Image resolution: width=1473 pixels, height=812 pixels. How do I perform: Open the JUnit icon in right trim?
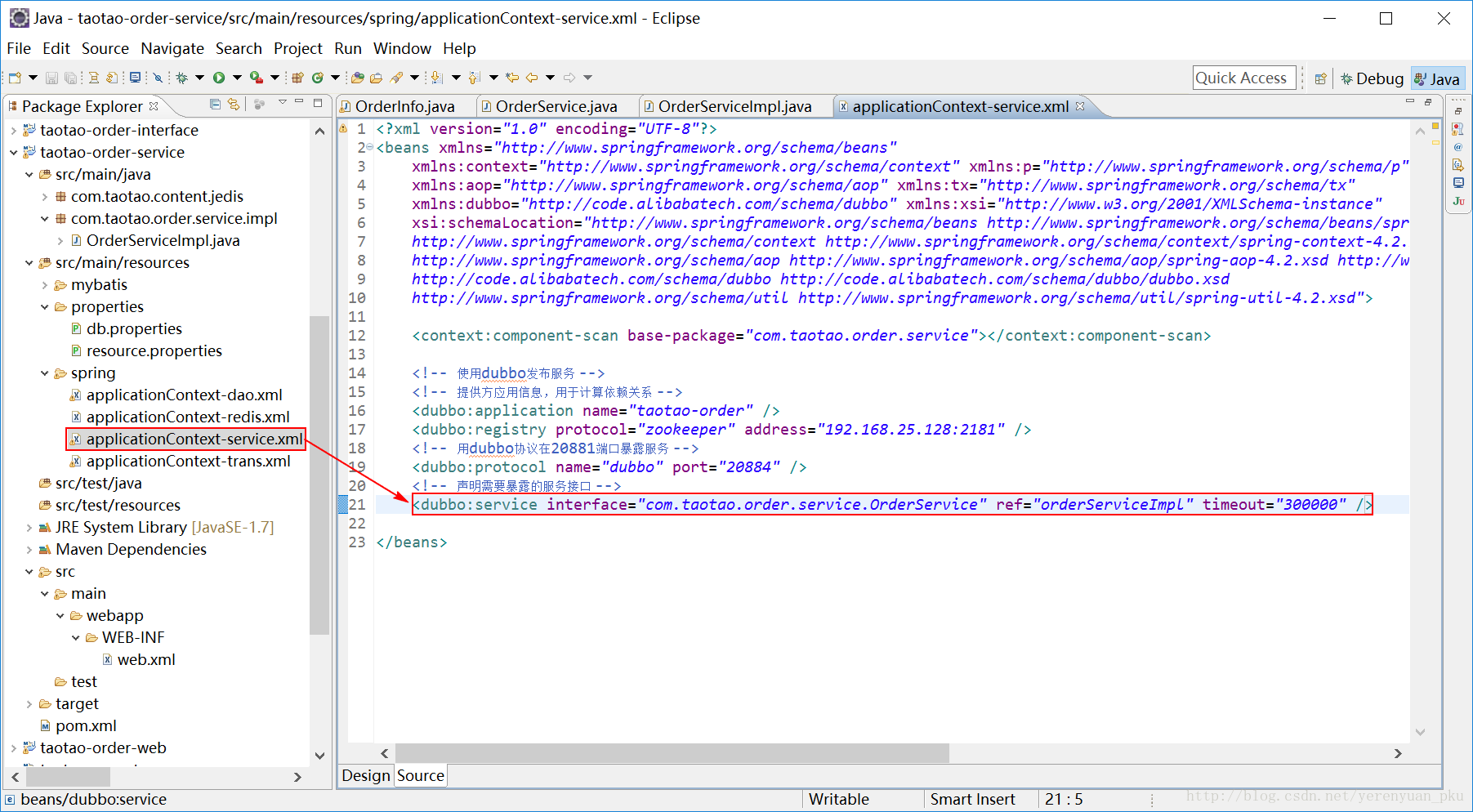pos(1458,201)
